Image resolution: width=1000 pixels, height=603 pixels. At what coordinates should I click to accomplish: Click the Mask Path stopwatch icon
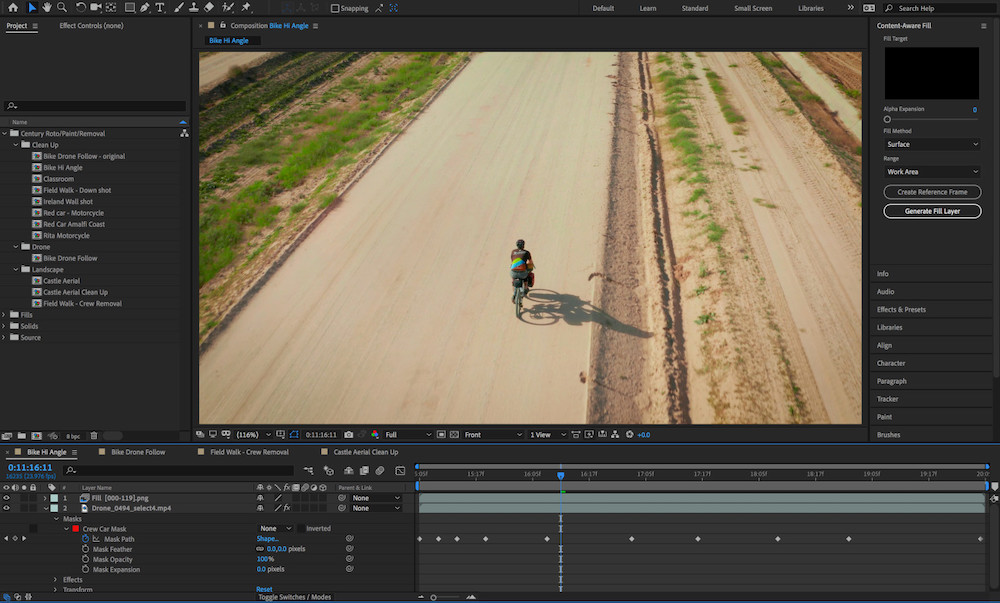(84, 539)
